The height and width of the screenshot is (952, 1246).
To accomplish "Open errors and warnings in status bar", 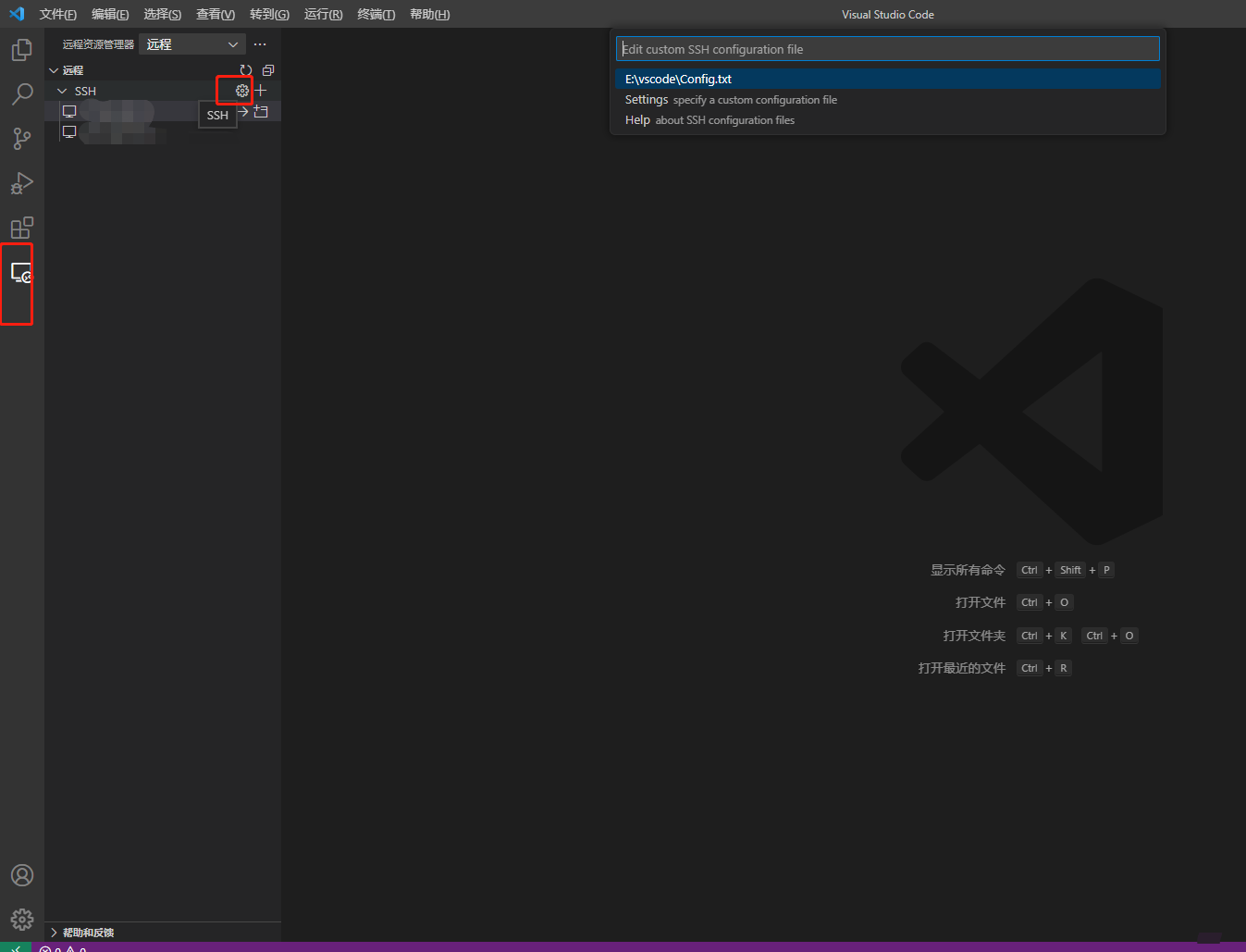I will (x=63, y=948).
